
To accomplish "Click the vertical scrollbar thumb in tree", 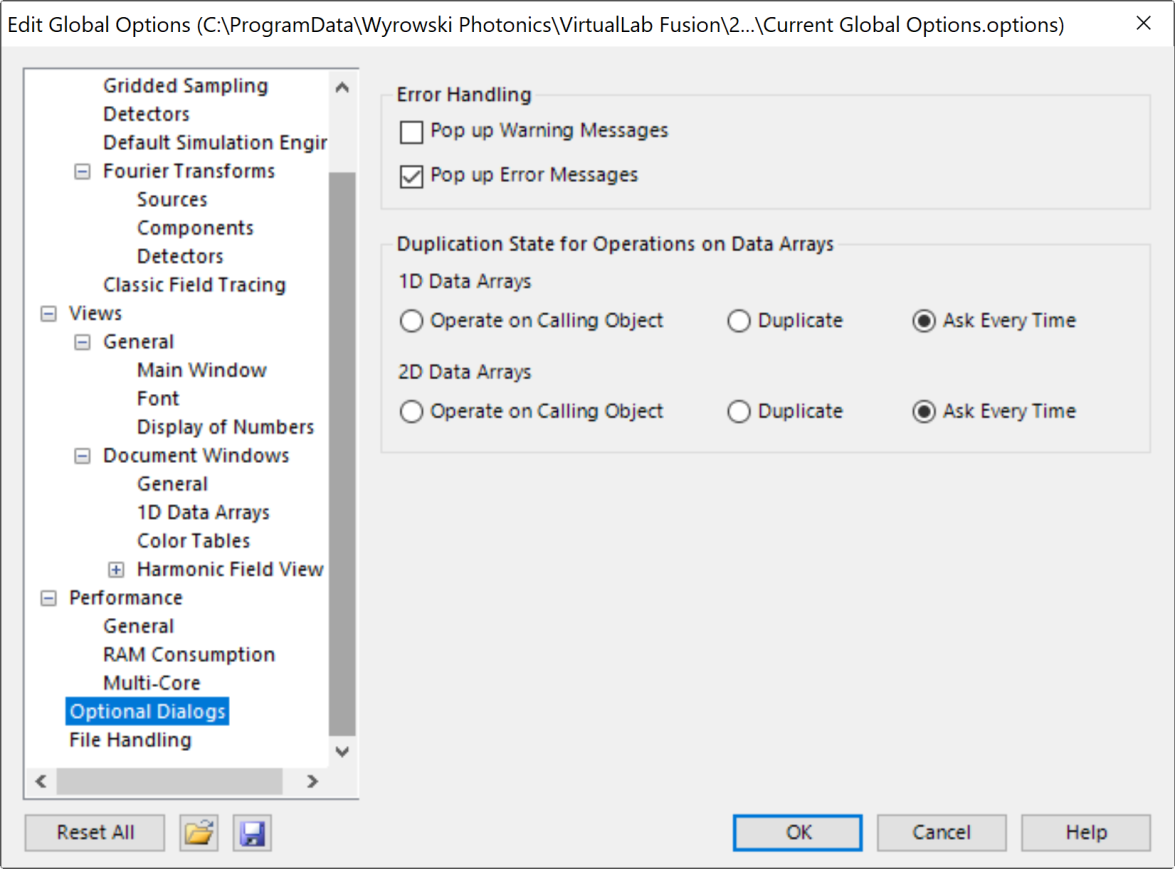I will point(342,454).
